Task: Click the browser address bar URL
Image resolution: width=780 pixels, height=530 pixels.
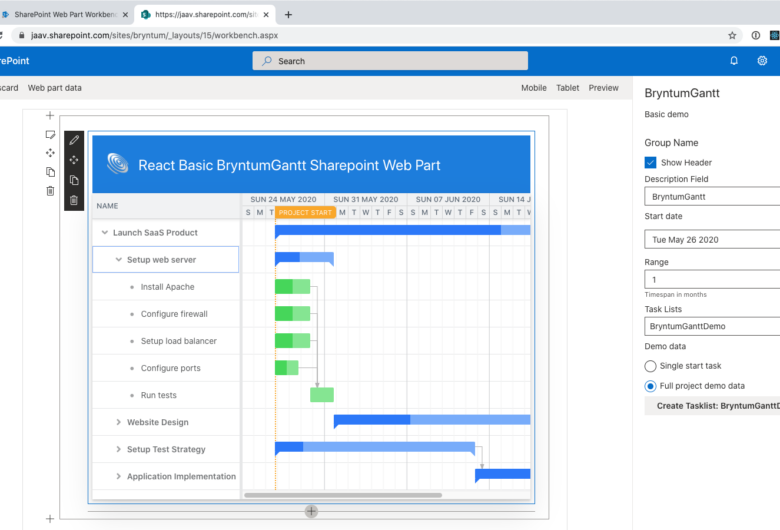Action: 154,35
